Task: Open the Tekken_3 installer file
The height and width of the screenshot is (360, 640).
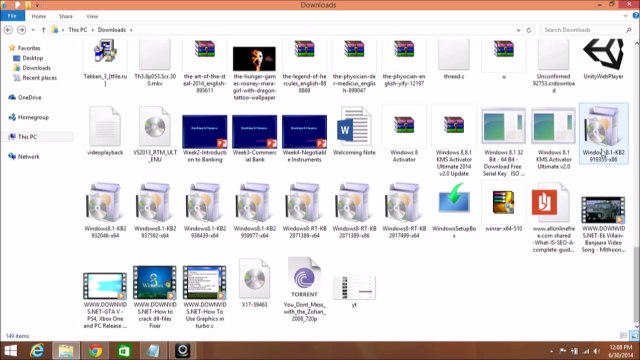Action: pos(105,61)
